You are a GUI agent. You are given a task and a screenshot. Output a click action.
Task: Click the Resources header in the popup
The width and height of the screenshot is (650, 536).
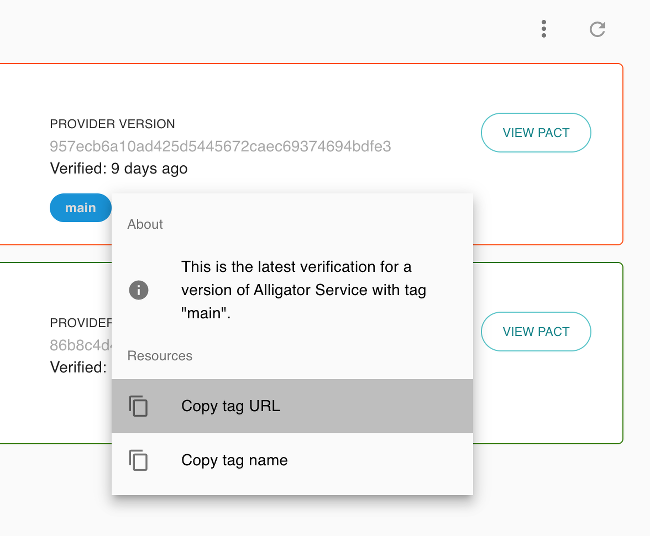(159, 355)
